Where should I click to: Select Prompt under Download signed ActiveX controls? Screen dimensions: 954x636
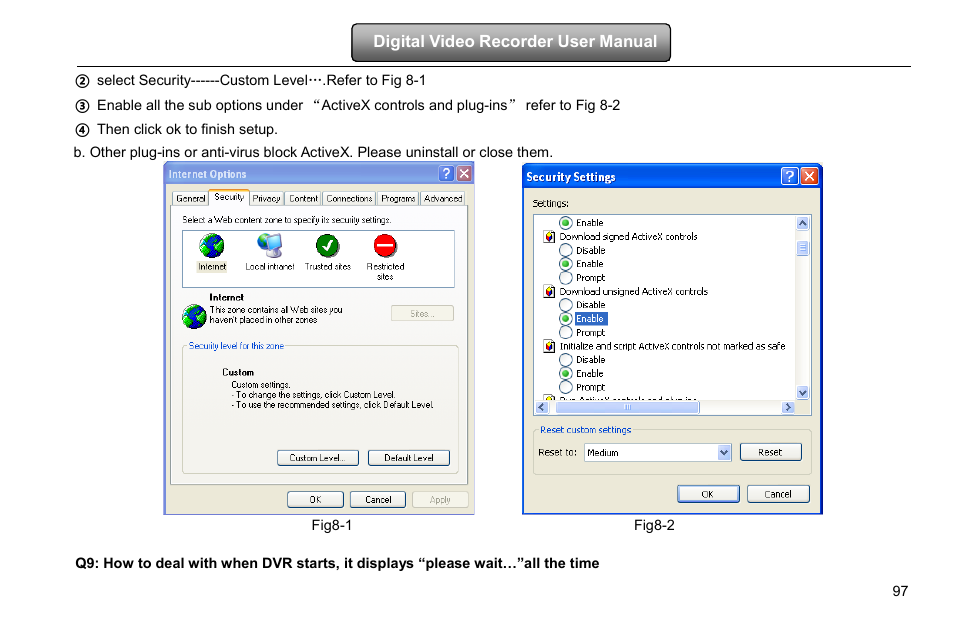point(566,278)
